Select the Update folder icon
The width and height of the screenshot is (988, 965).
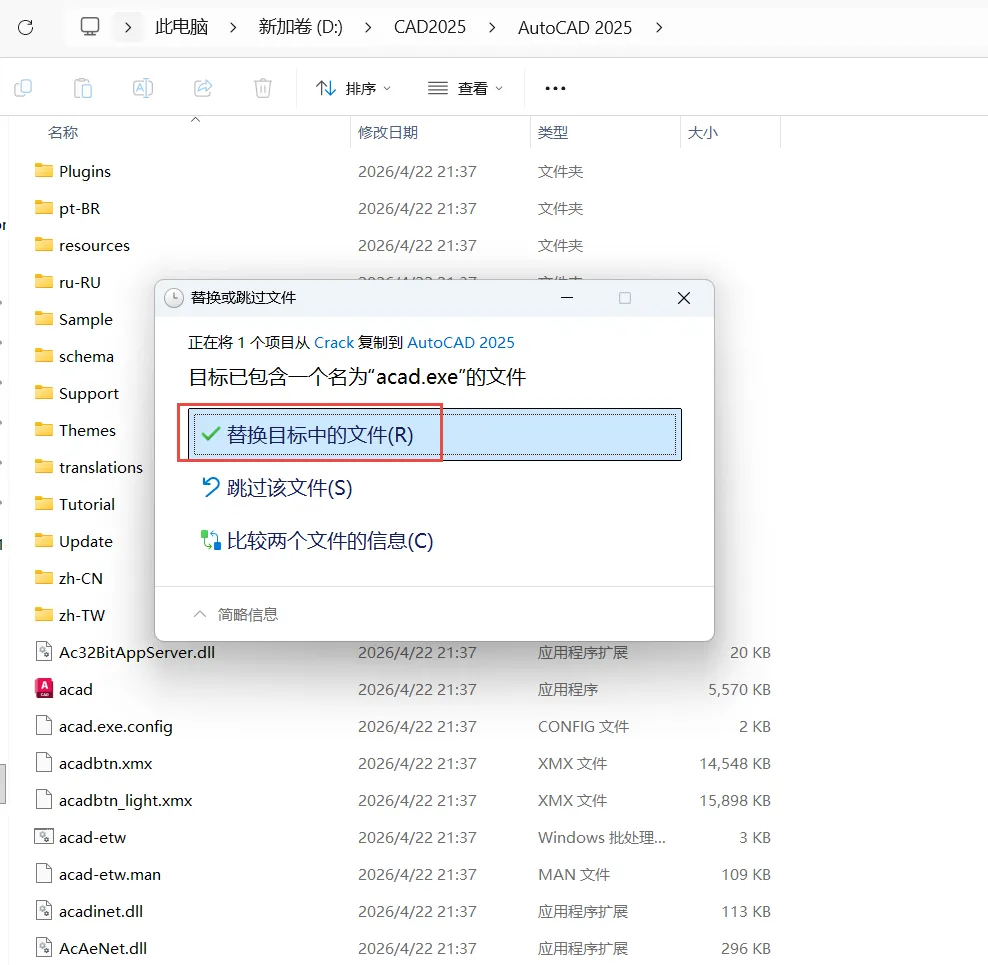[43, 541]
